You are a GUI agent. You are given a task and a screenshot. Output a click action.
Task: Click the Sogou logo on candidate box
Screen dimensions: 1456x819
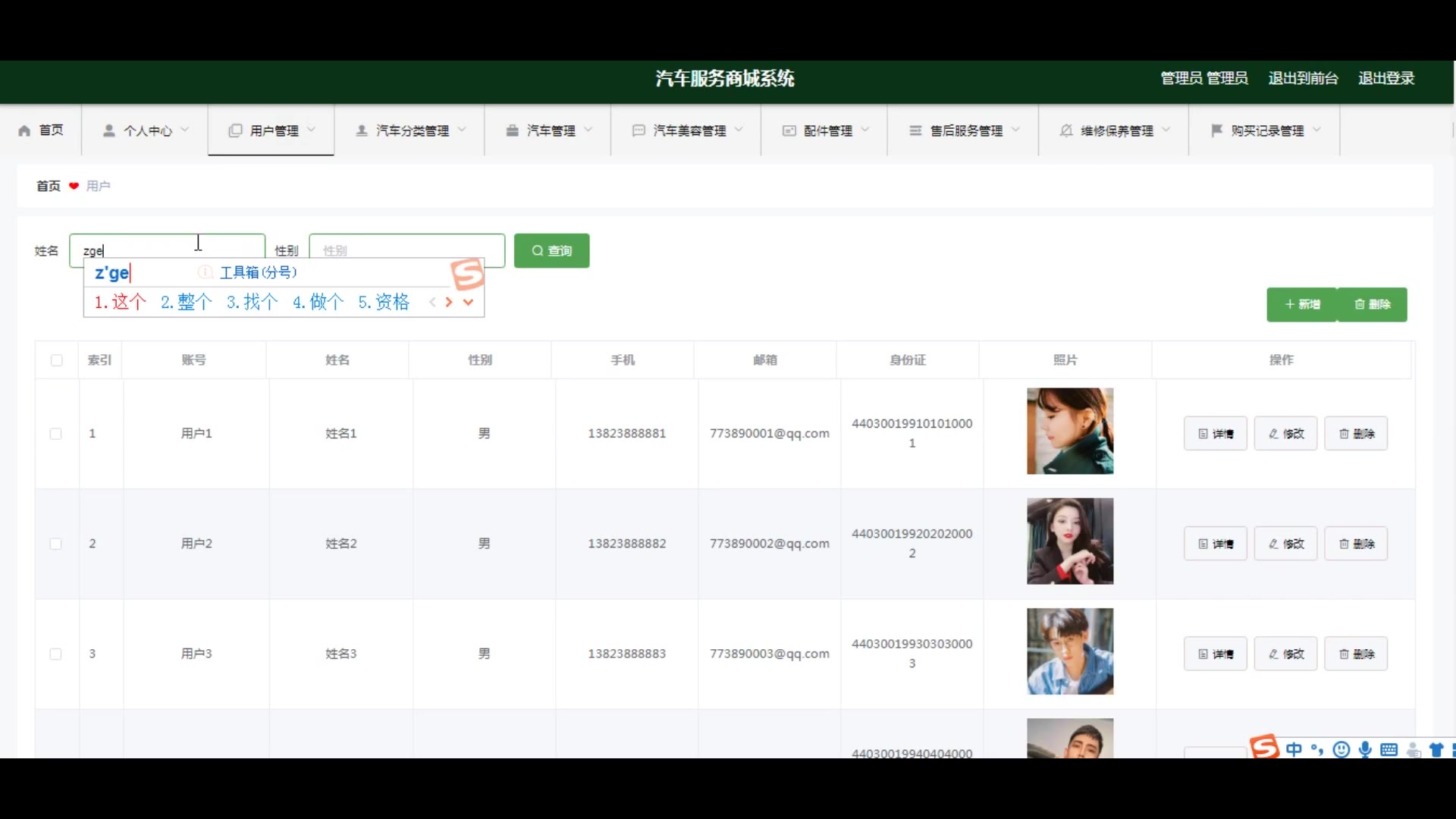pyautogui.click(x=467, y=274)
